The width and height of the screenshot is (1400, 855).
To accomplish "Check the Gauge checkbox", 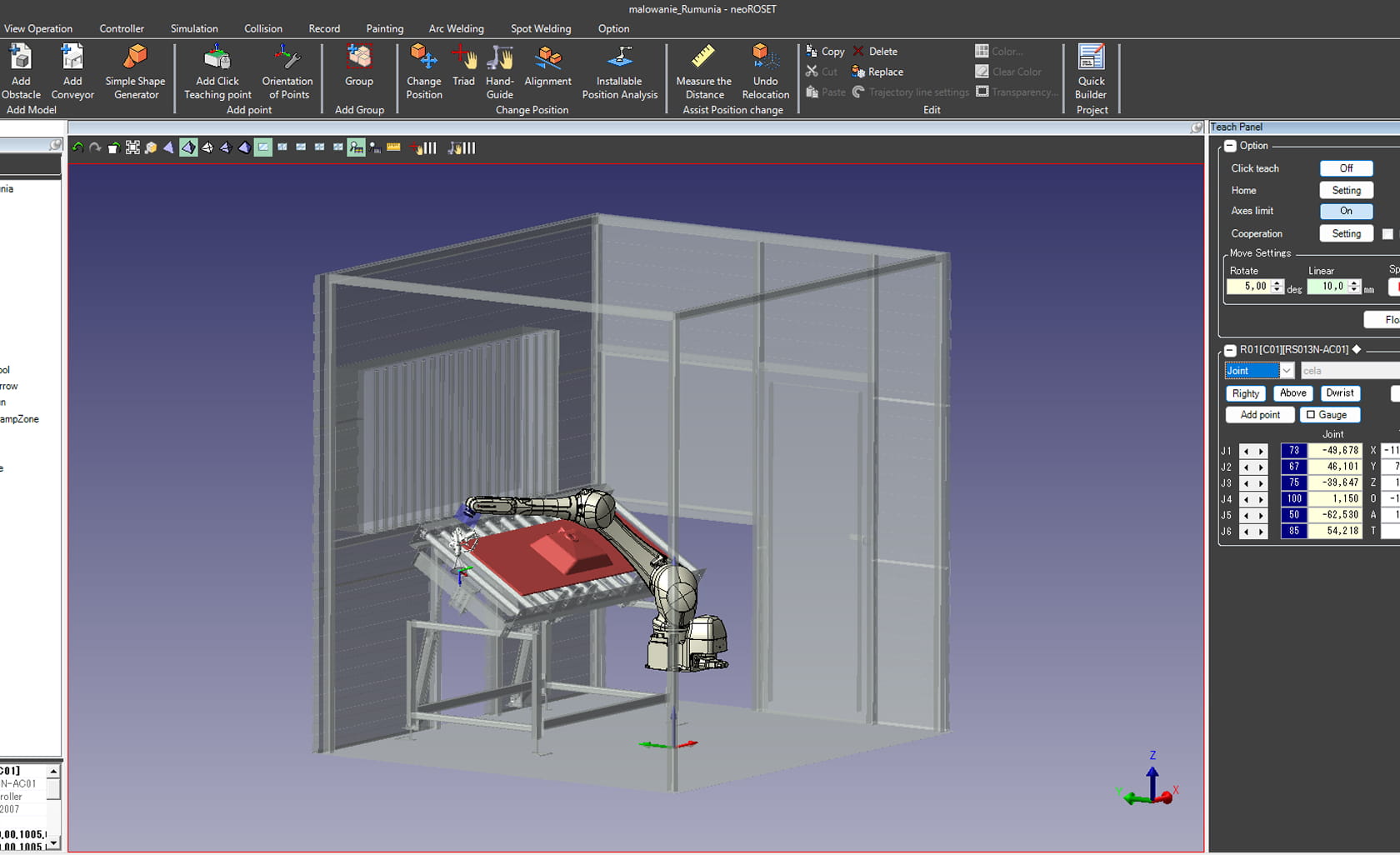I will click(x=1311, y=415).
